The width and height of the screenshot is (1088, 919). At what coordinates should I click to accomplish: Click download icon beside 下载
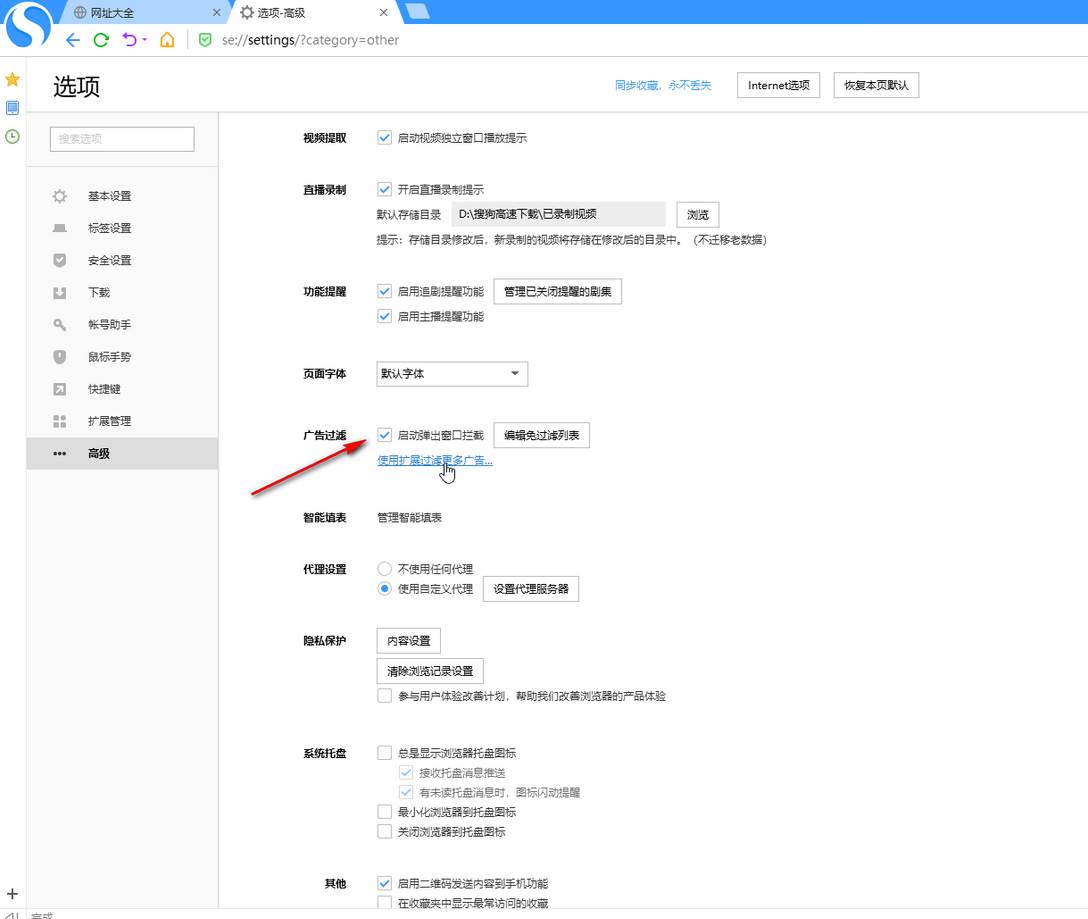(60, 292)
